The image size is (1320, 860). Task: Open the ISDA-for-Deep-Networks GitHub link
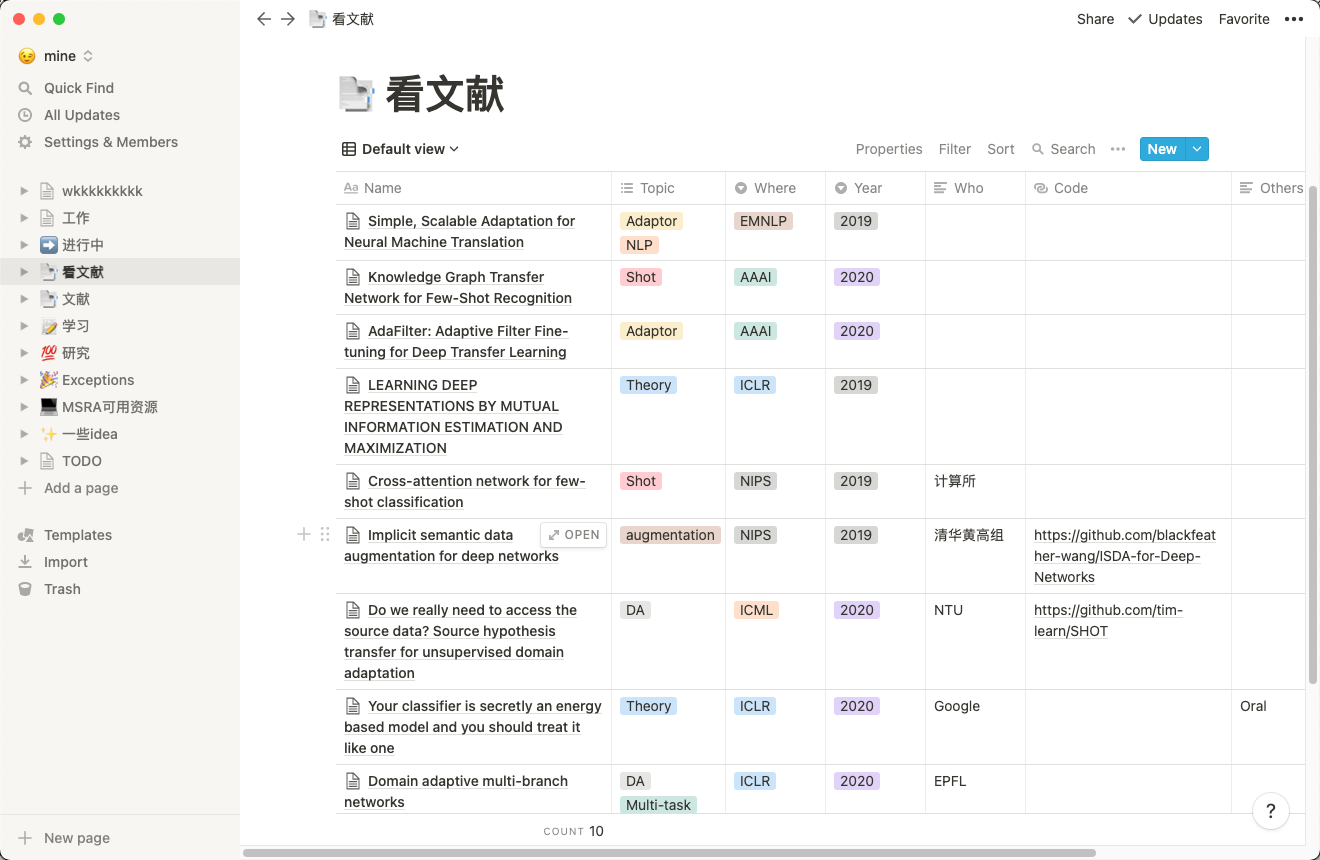[x=1125, y=556]
